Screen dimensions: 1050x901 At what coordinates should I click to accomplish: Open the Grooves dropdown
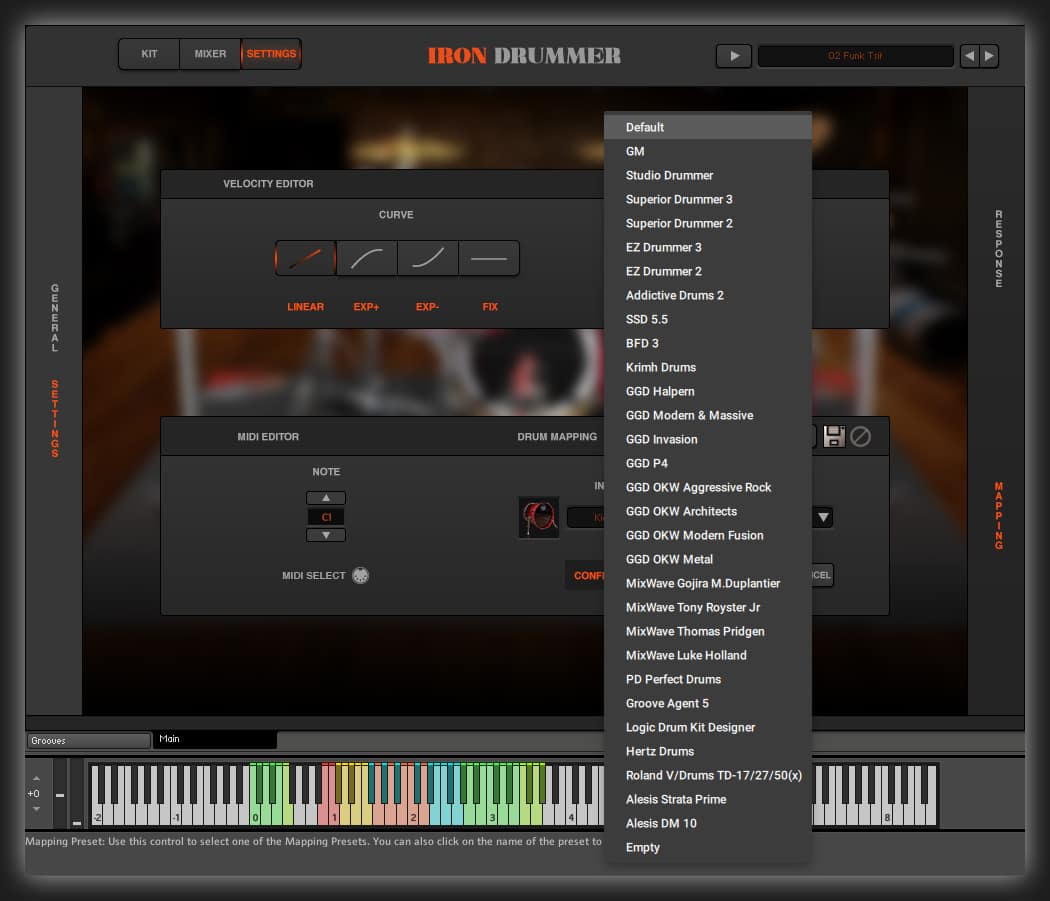(x=88, y=740)
